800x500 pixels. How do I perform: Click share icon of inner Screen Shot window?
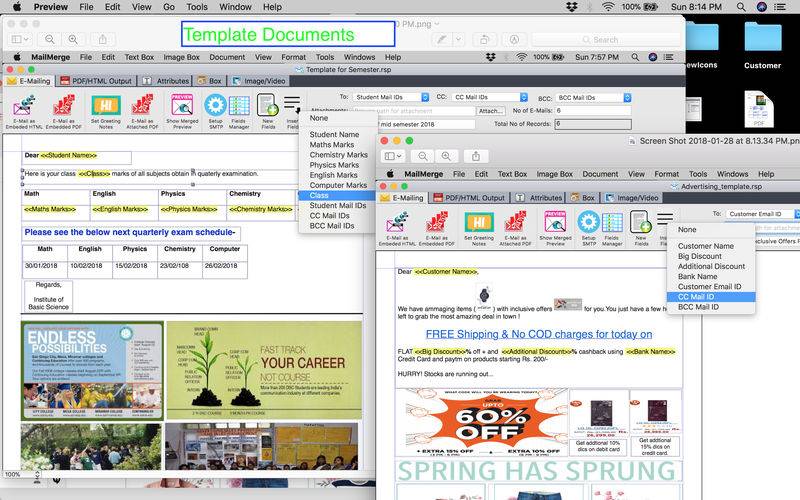point(476,156)
